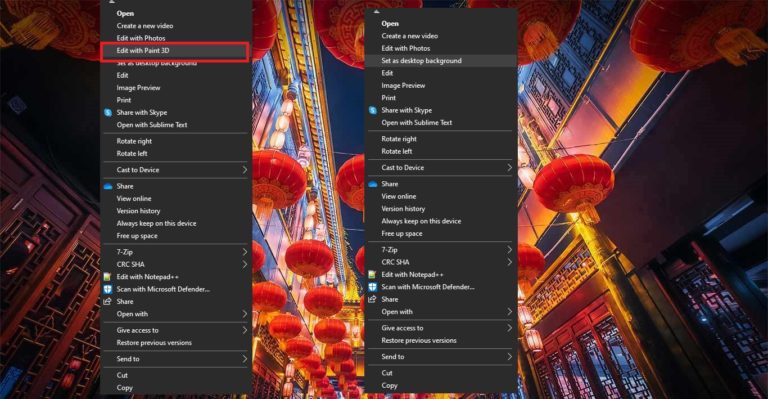Expand the Cast to Device submenu arrow in left menu
Screen dimensions: 768x399
click(244, 170)
